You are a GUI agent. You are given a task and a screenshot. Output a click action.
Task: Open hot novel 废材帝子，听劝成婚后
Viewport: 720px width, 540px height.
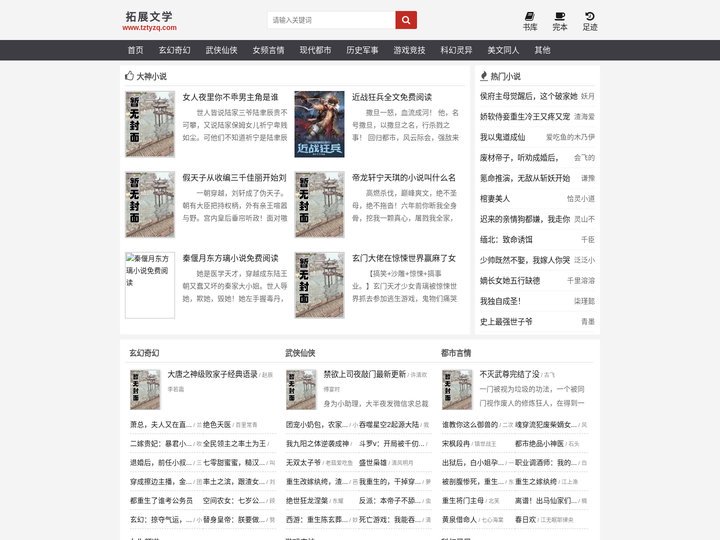coord(519,158)
